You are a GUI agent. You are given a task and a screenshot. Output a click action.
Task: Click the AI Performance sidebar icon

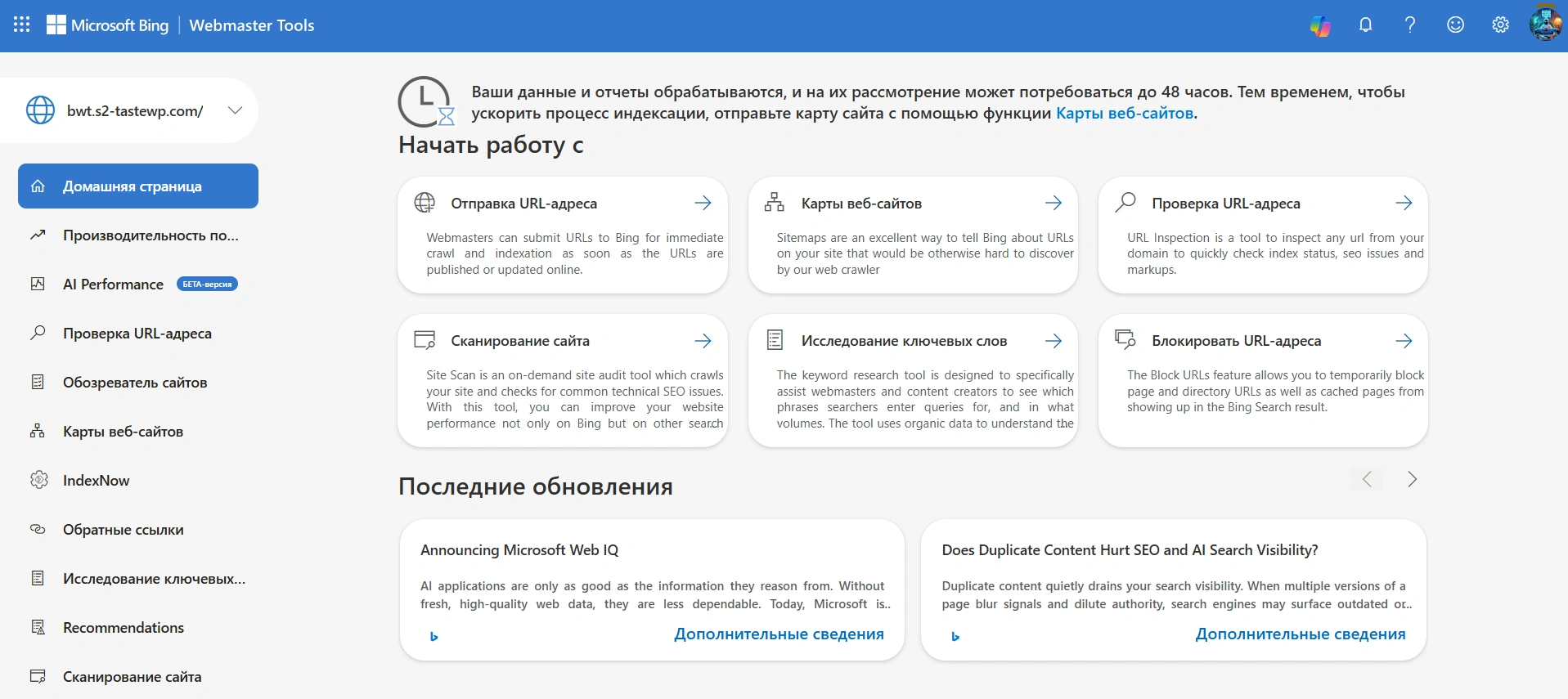[x=38, y=284]
